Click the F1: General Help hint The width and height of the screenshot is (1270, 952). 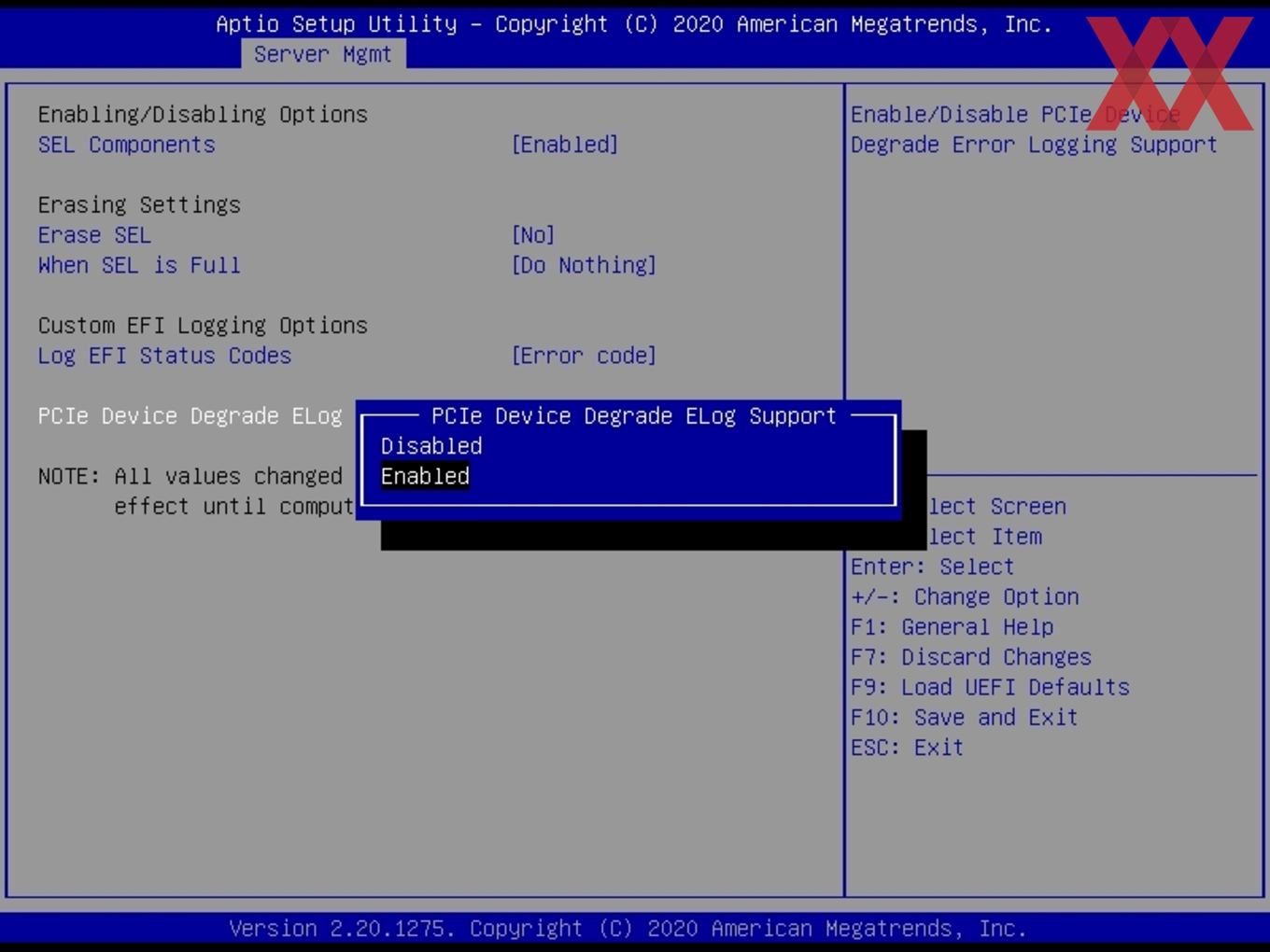click(952, 627)
